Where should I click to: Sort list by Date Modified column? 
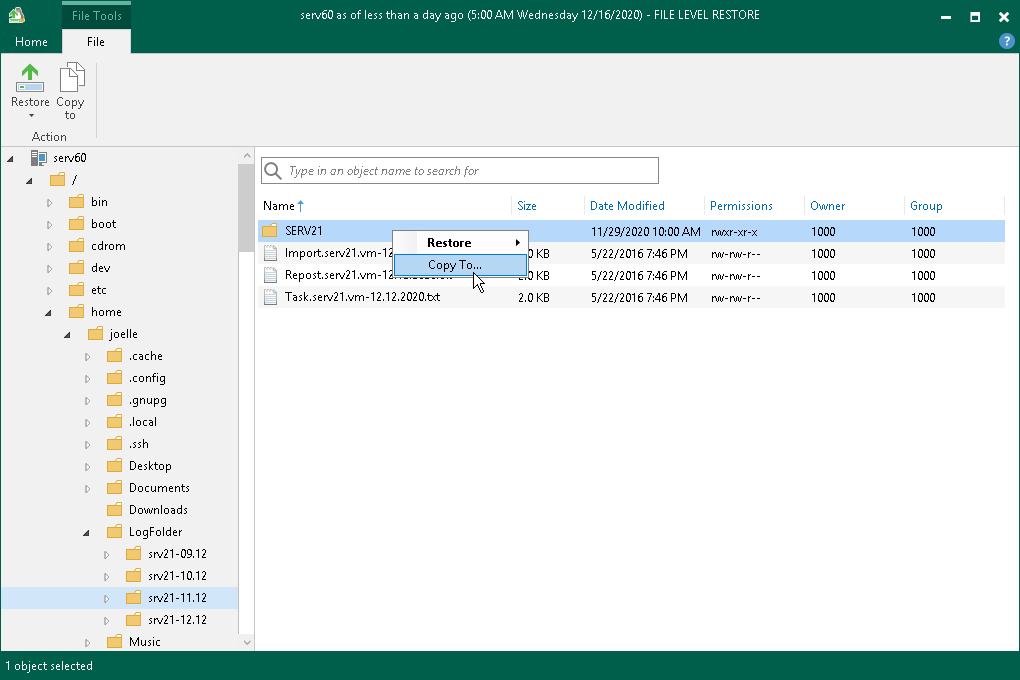[627, 206]
